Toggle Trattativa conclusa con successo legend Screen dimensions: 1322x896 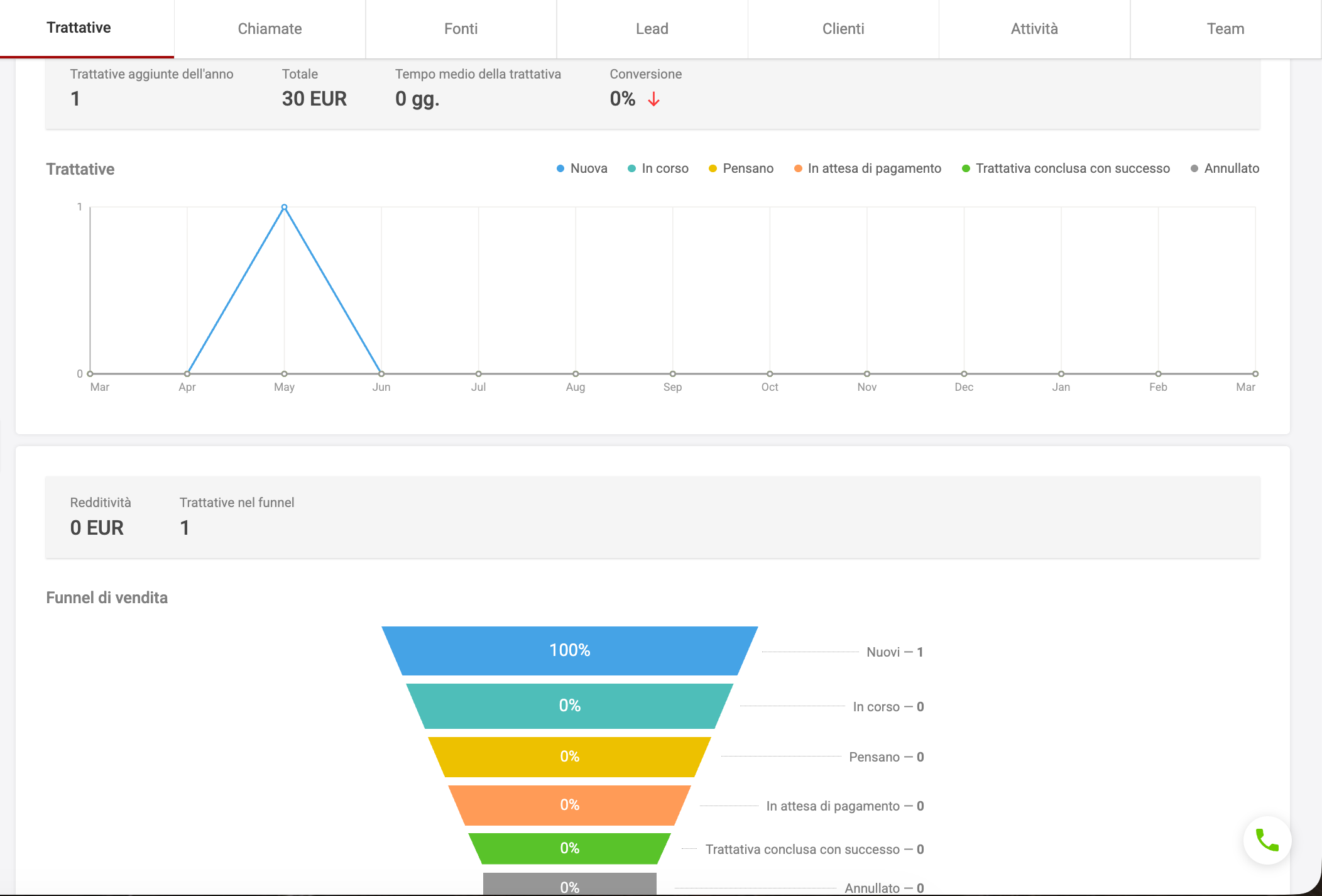[1066, 168]
